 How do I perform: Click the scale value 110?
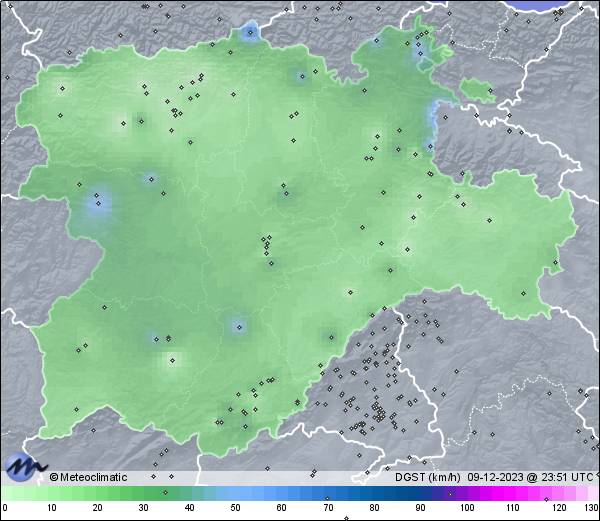coord(513,508)
